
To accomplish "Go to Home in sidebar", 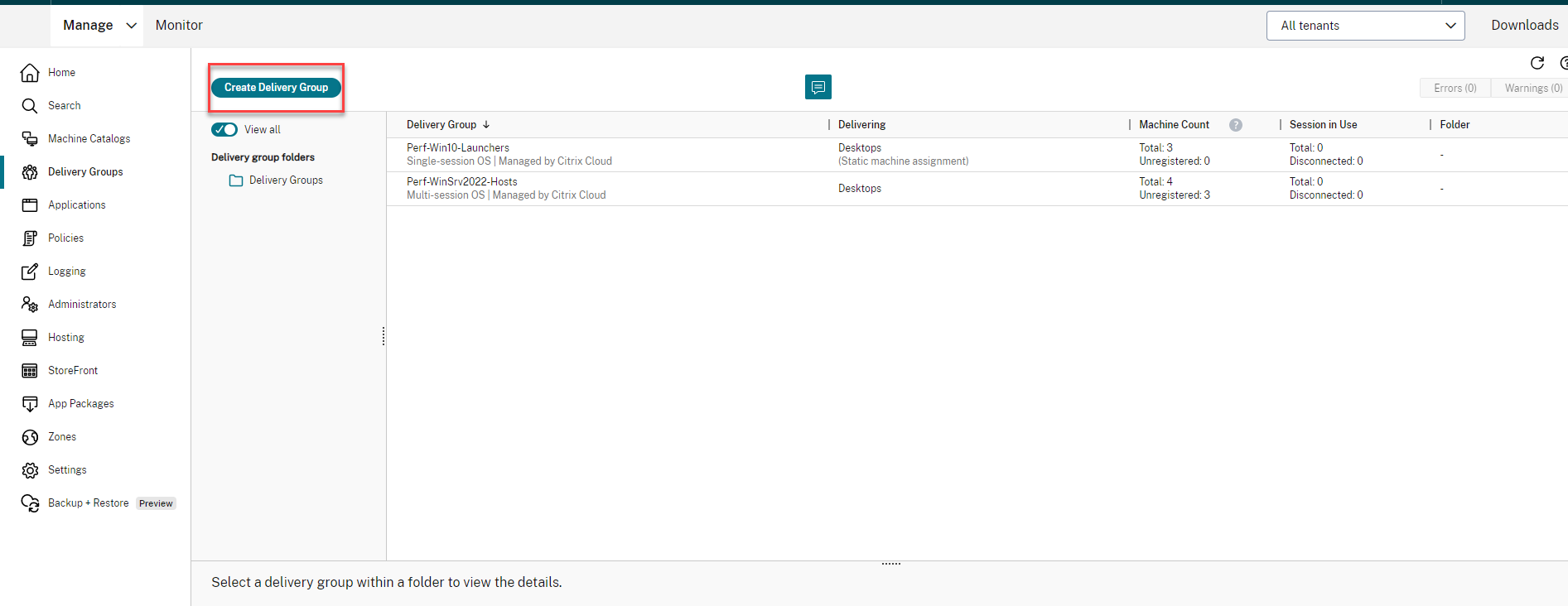I will (61, 73).
